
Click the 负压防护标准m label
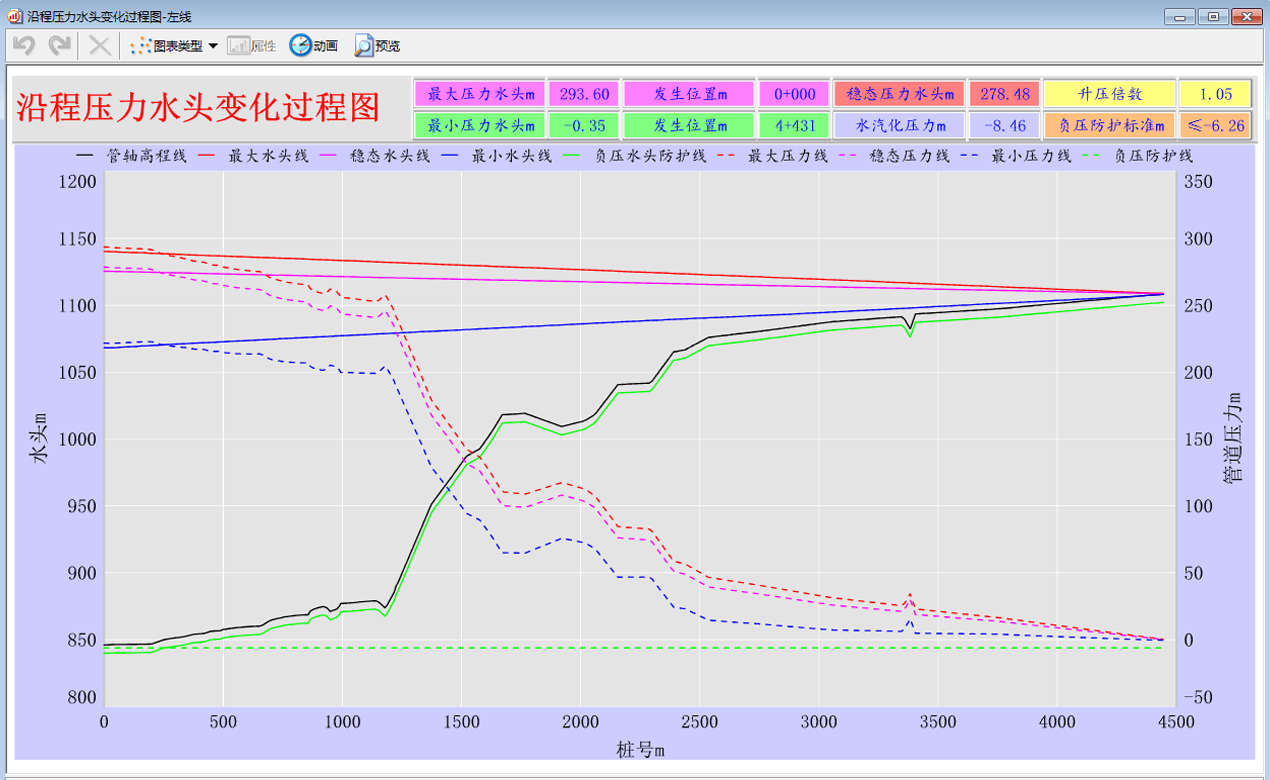(1109, 126)
